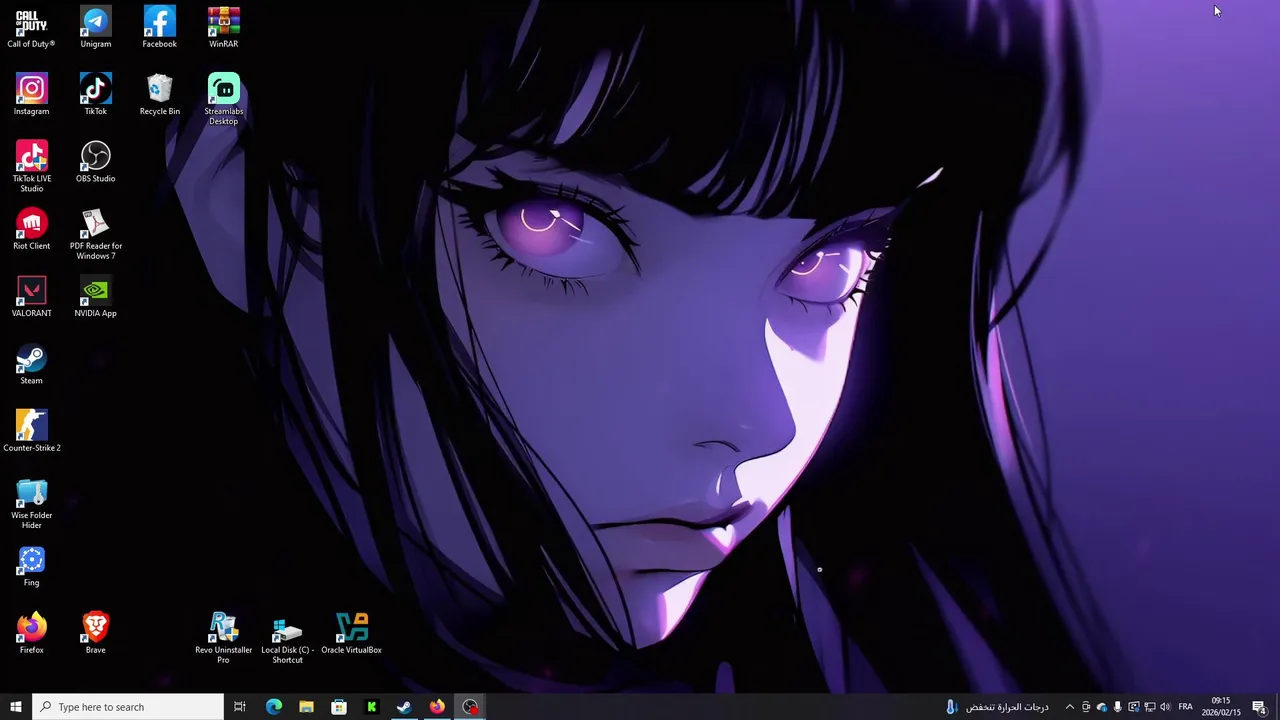The image size is (1280, 720).
Task: Select the Revo Uninstaller Pro icon
Action: [x=224, y=638]
